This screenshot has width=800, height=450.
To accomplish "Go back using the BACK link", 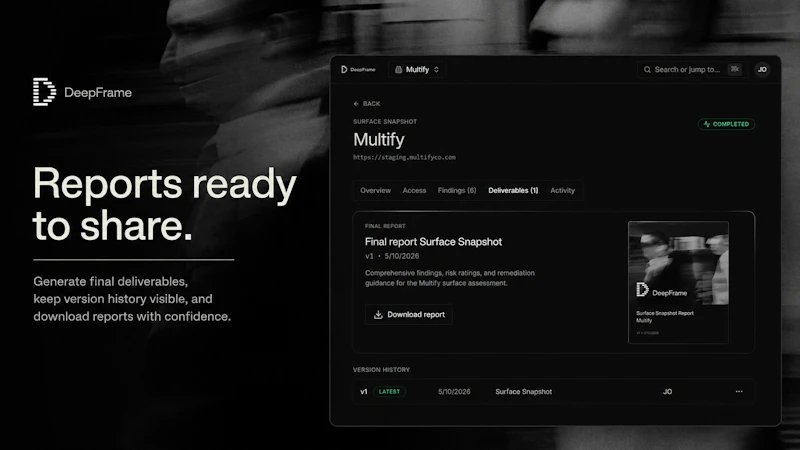I will pos(367,104).
